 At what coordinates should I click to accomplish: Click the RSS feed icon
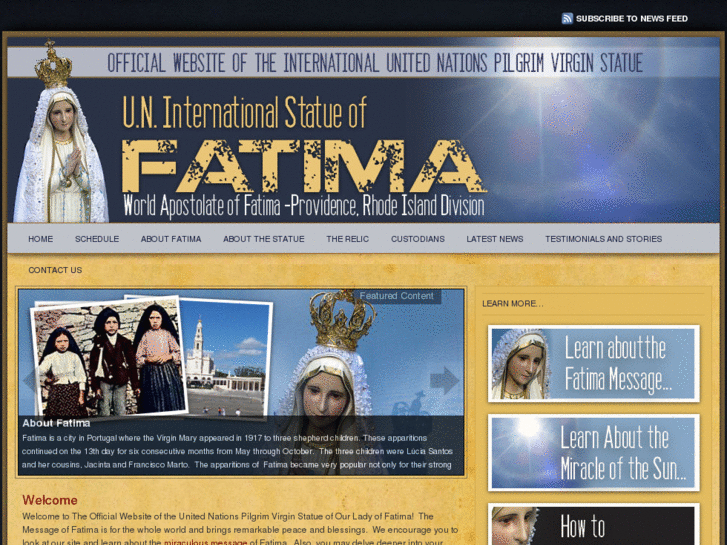point(567,19)
